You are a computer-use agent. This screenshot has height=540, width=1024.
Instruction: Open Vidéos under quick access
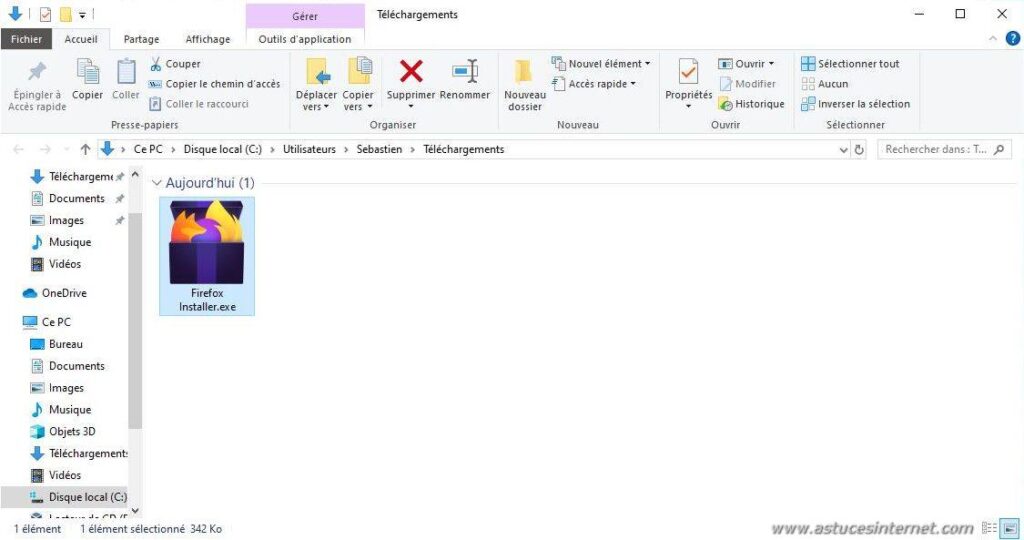(x=57, y=264)
